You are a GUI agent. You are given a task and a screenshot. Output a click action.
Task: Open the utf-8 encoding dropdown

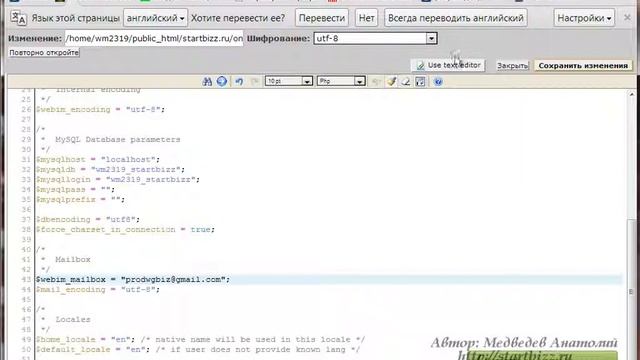click(375, 38)
